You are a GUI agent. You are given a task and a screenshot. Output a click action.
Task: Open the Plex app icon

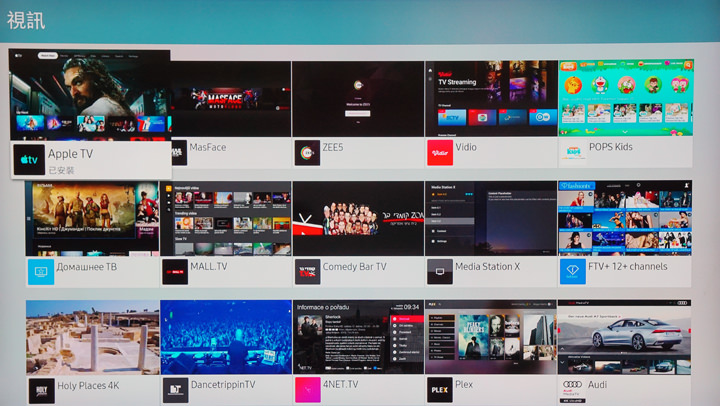click(x=440, y=389)
